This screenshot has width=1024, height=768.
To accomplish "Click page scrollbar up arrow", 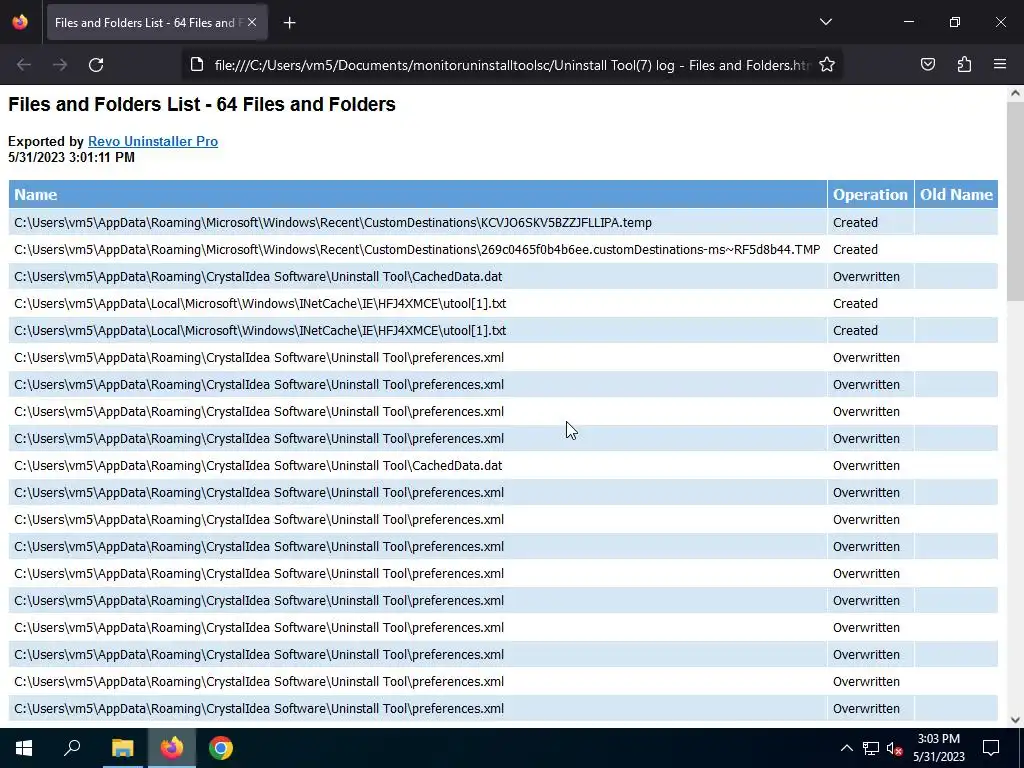I will pos(1015,93).
